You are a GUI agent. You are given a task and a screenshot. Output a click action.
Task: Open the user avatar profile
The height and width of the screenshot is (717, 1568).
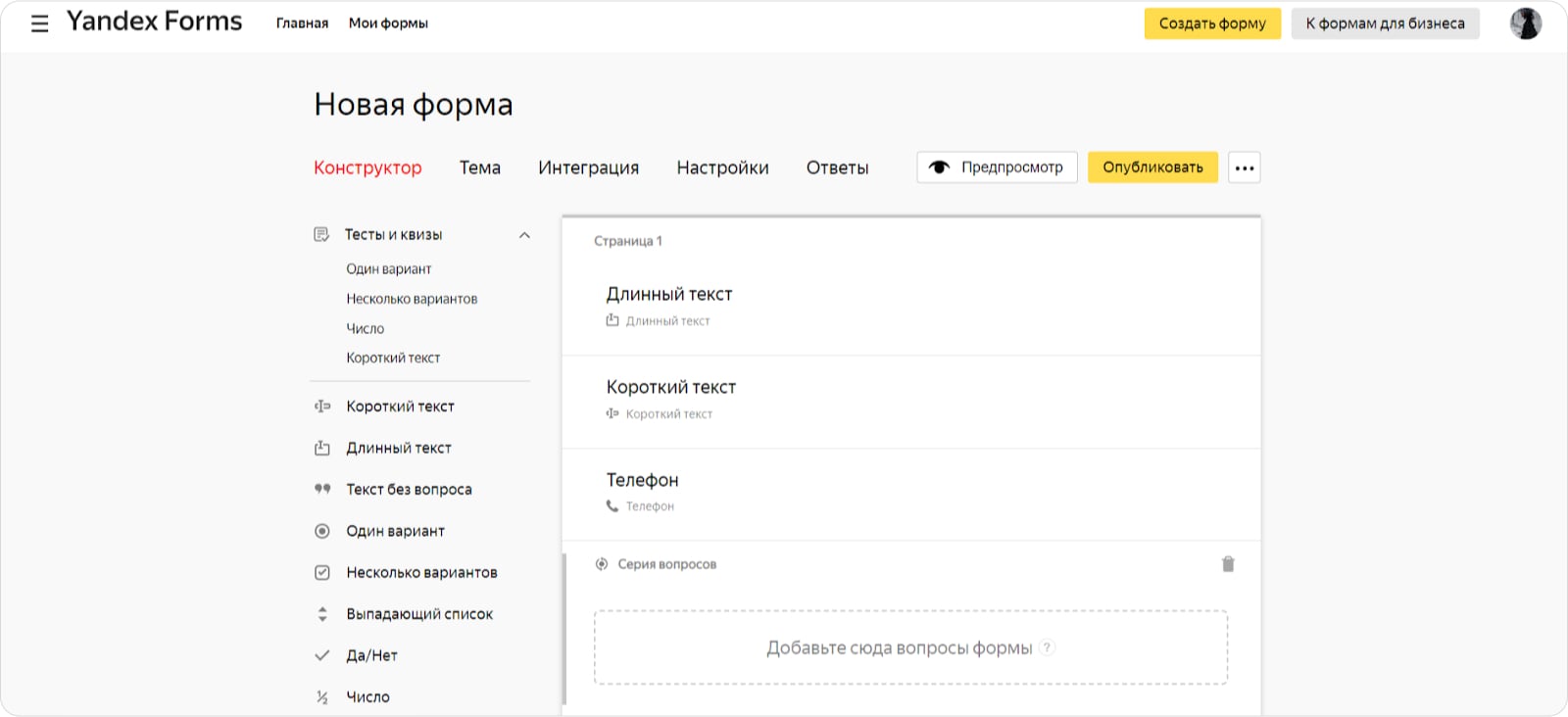1525,24
